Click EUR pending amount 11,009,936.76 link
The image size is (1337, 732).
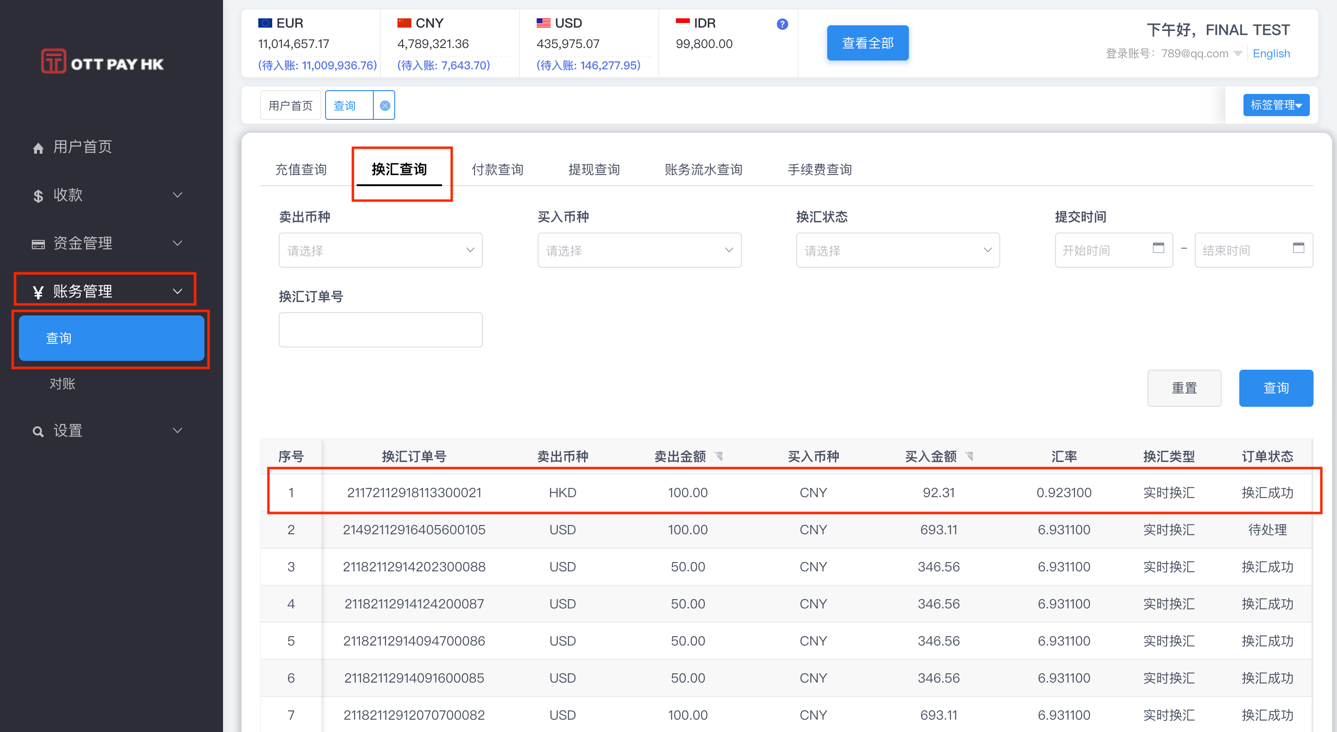coord(317,65)
